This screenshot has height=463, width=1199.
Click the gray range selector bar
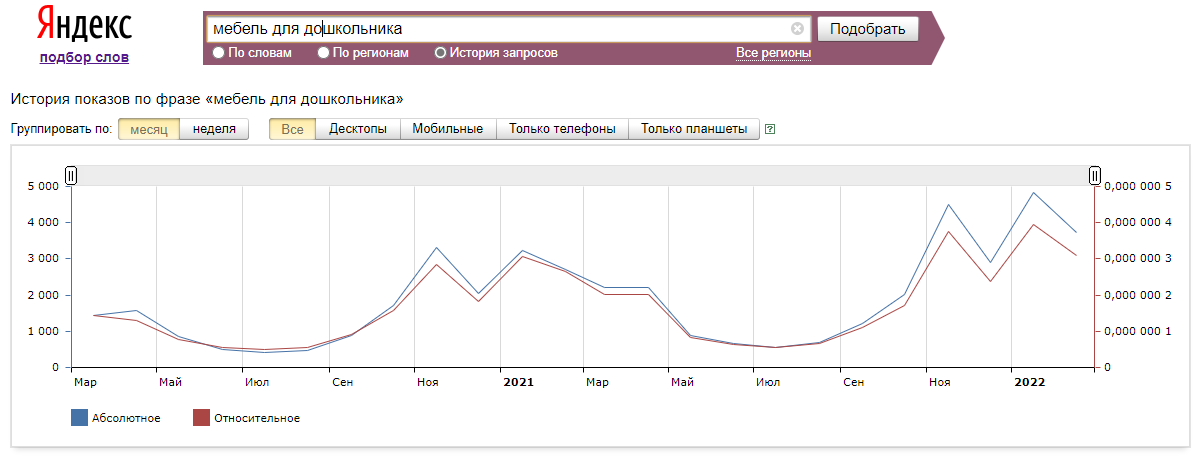point(583,175)
